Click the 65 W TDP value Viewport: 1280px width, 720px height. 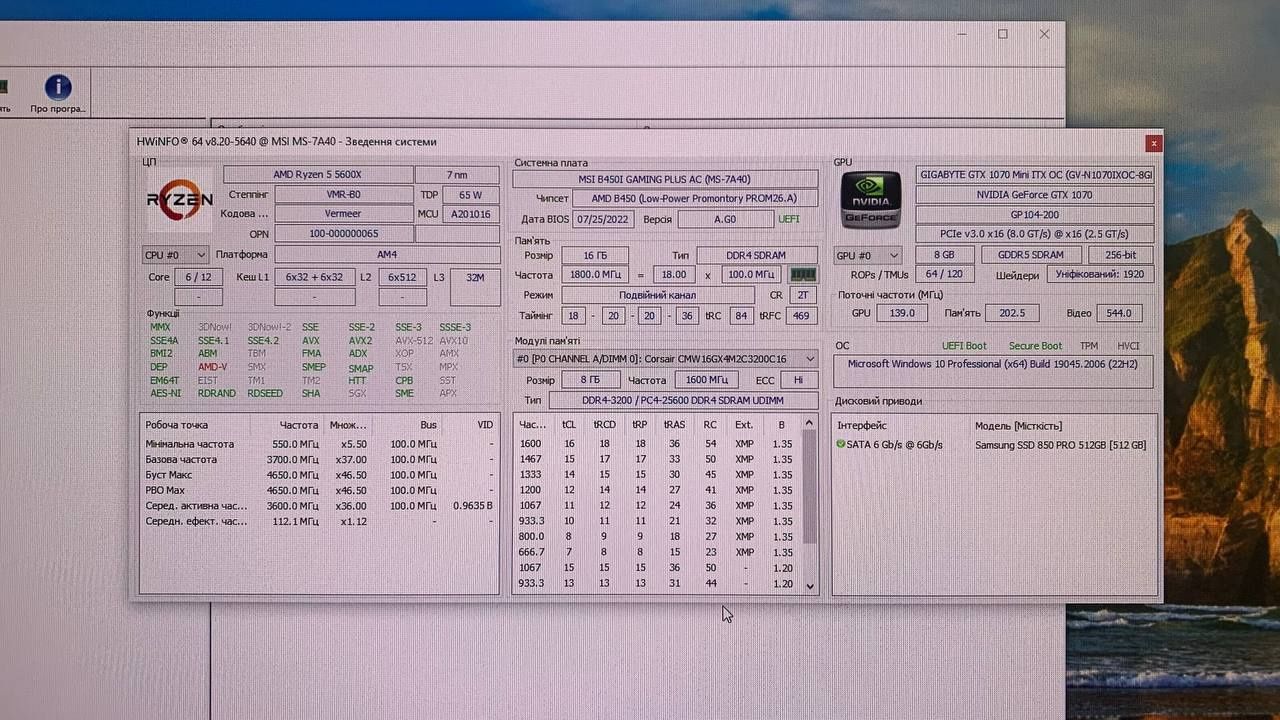[x=470, y=195]
